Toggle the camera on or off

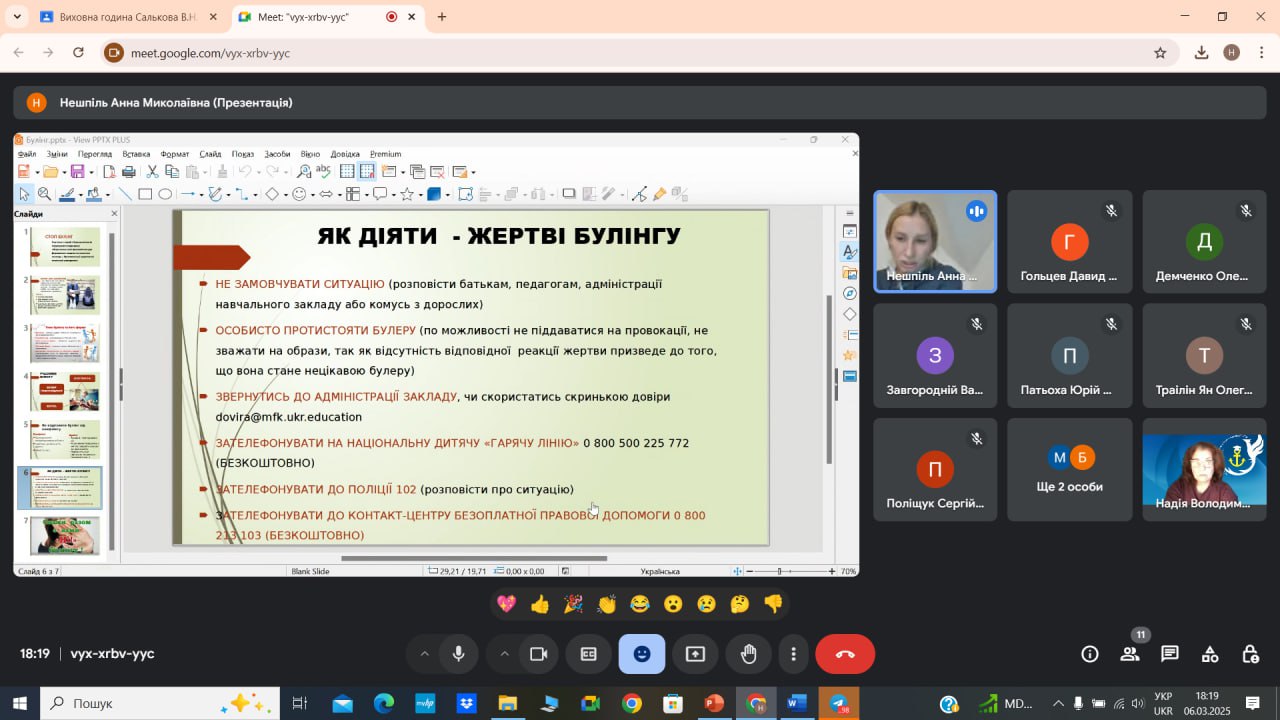[539, 654]
